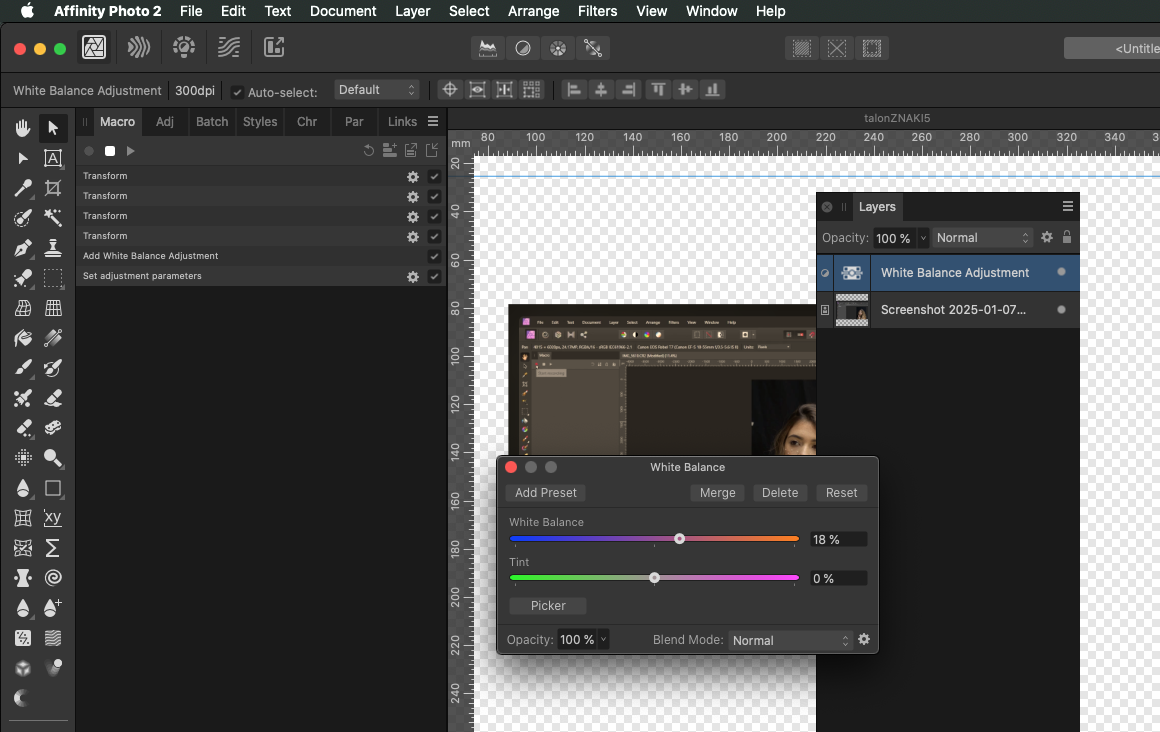Expand the White Balance dialog Blend Mode dropdown
Image resolution: width=1160 pixels, height=732 pixels.
[789, 640]
